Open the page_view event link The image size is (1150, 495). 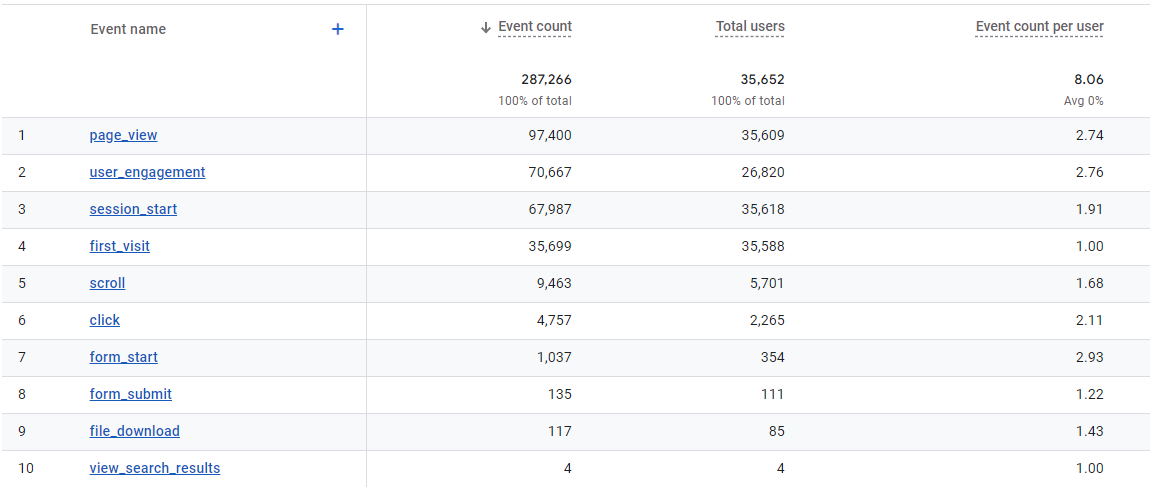coord(123,135)
